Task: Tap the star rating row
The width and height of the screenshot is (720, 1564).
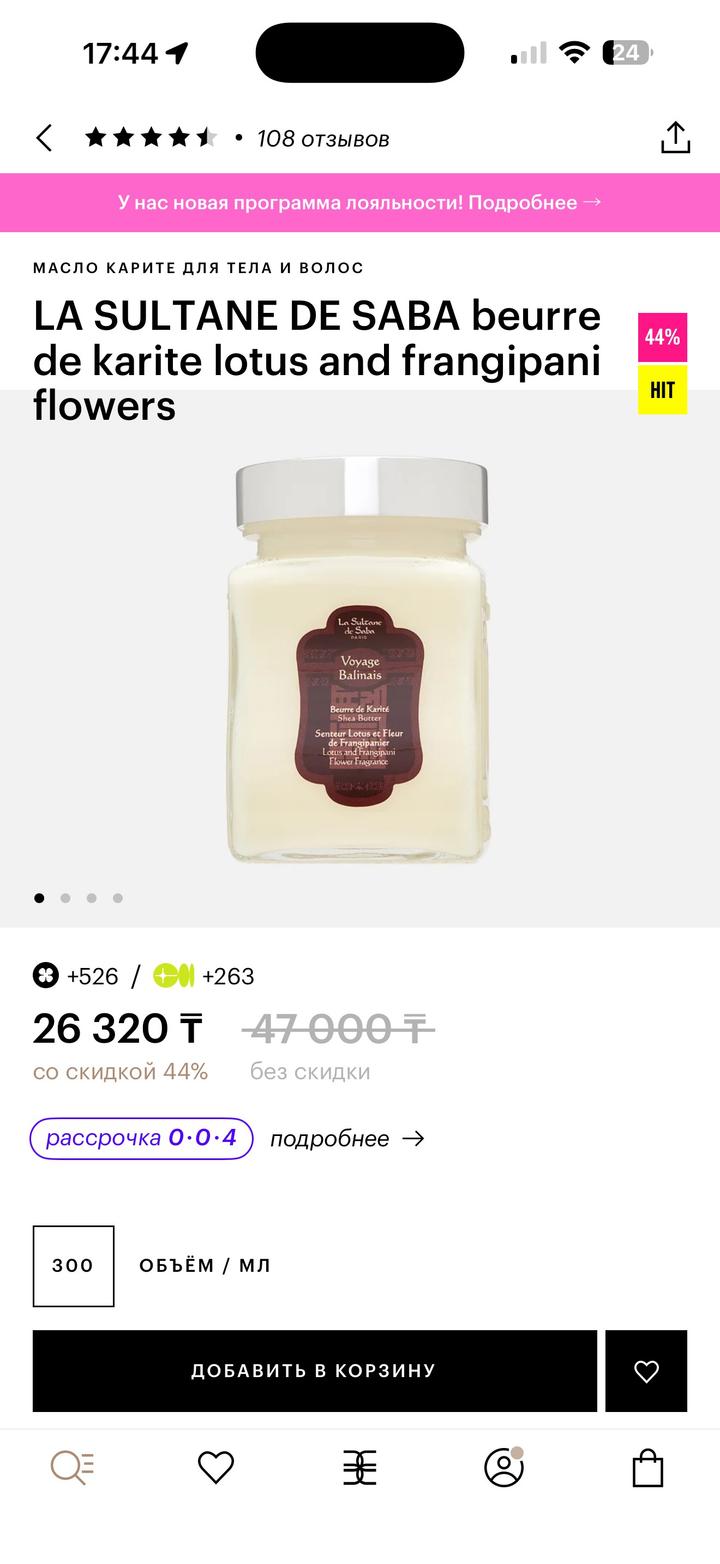Action: pyautogui.click(x=151, y=138)
